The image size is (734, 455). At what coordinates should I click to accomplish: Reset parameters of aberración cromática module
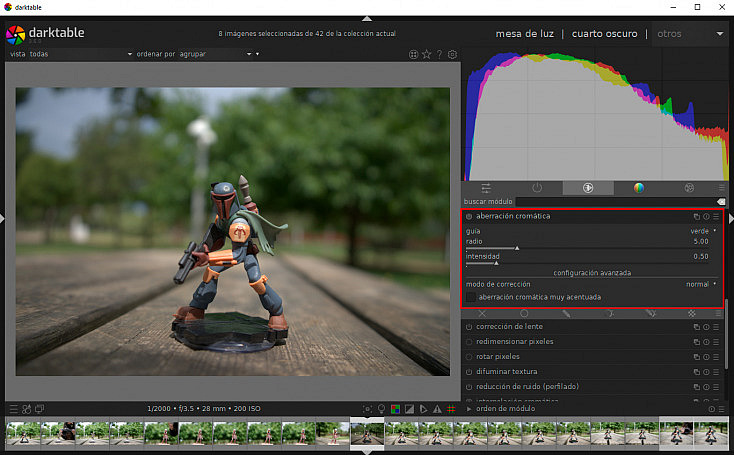point(706,216)
